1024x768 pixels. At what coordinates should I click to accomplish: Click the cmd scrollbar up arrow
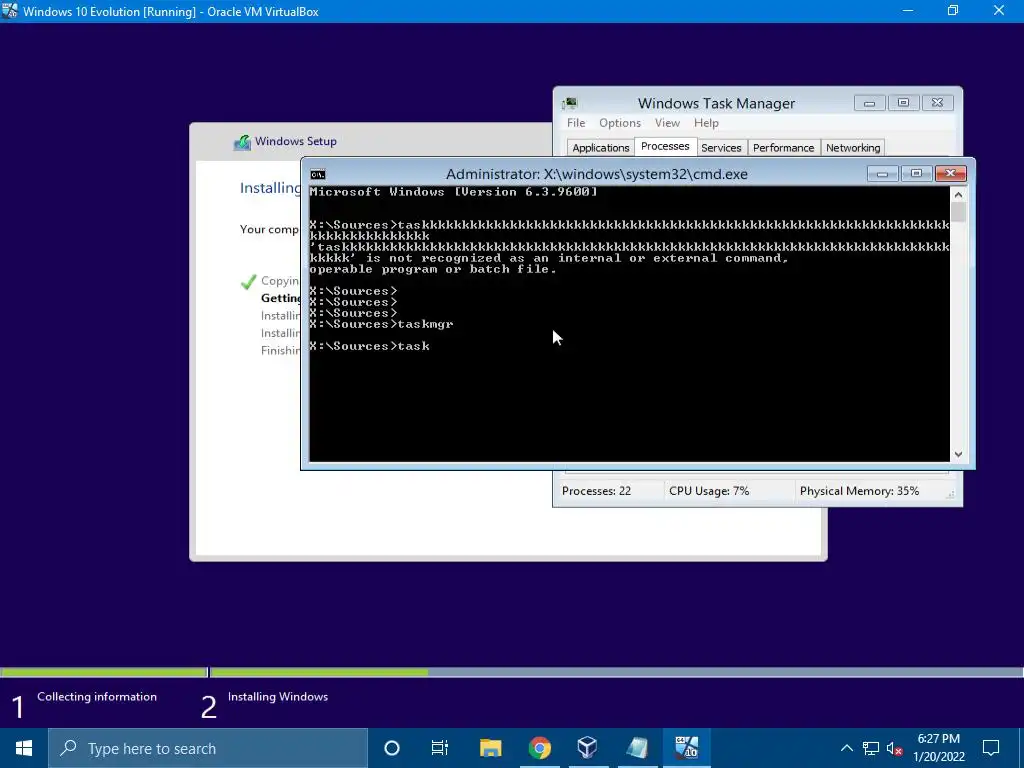[x=958, y=195]
